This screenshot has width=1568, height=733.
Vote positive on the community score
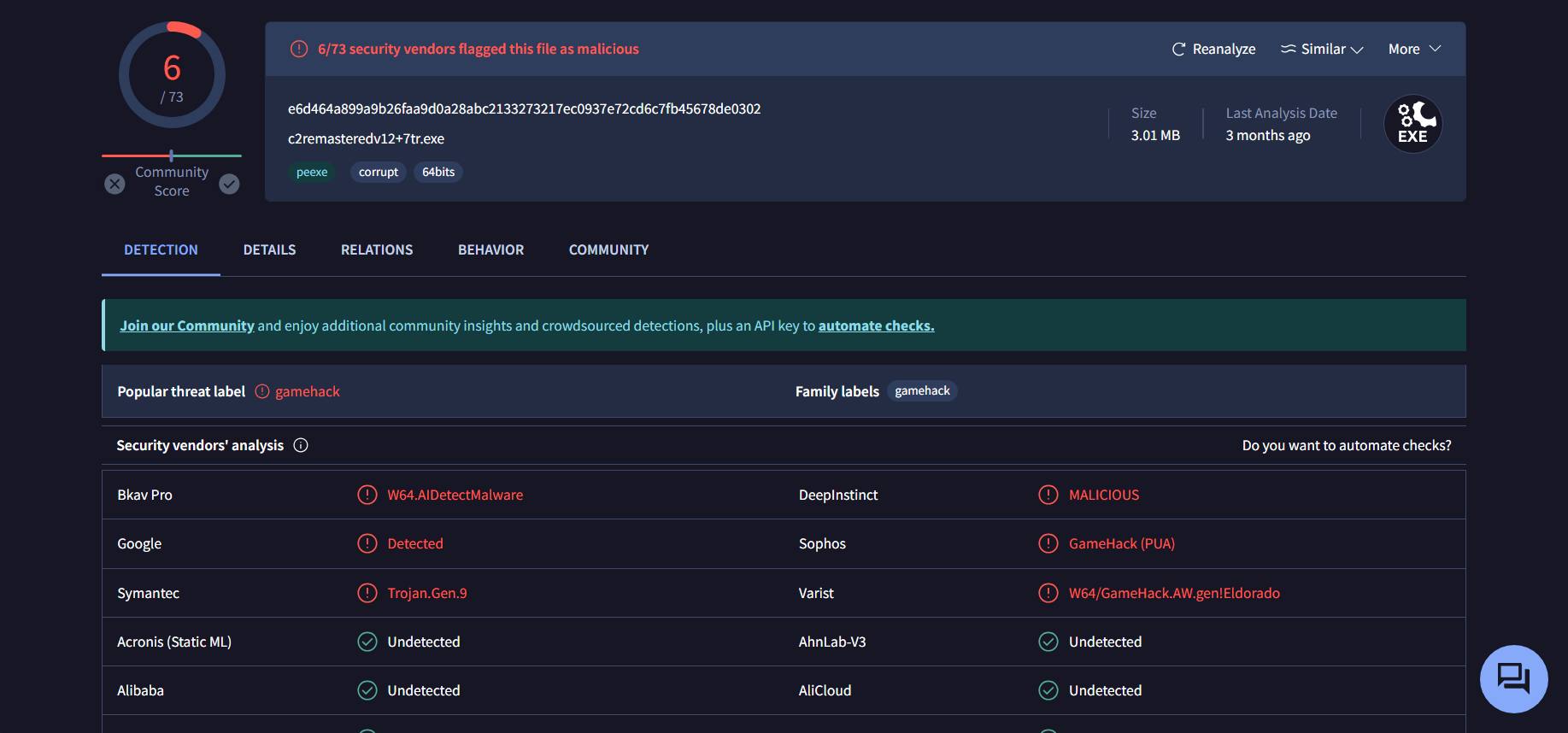(229, 184)
